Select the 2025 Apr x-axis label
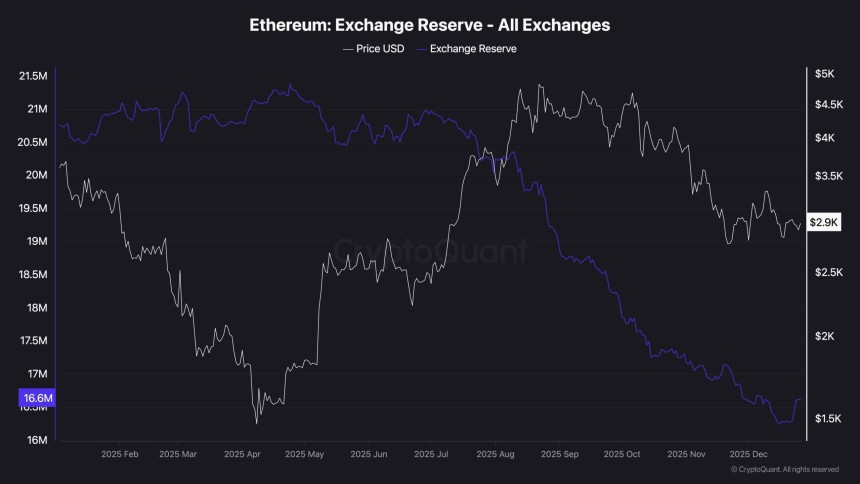The image size is (860, 484). pyautogui.click(x=243, y=453)
